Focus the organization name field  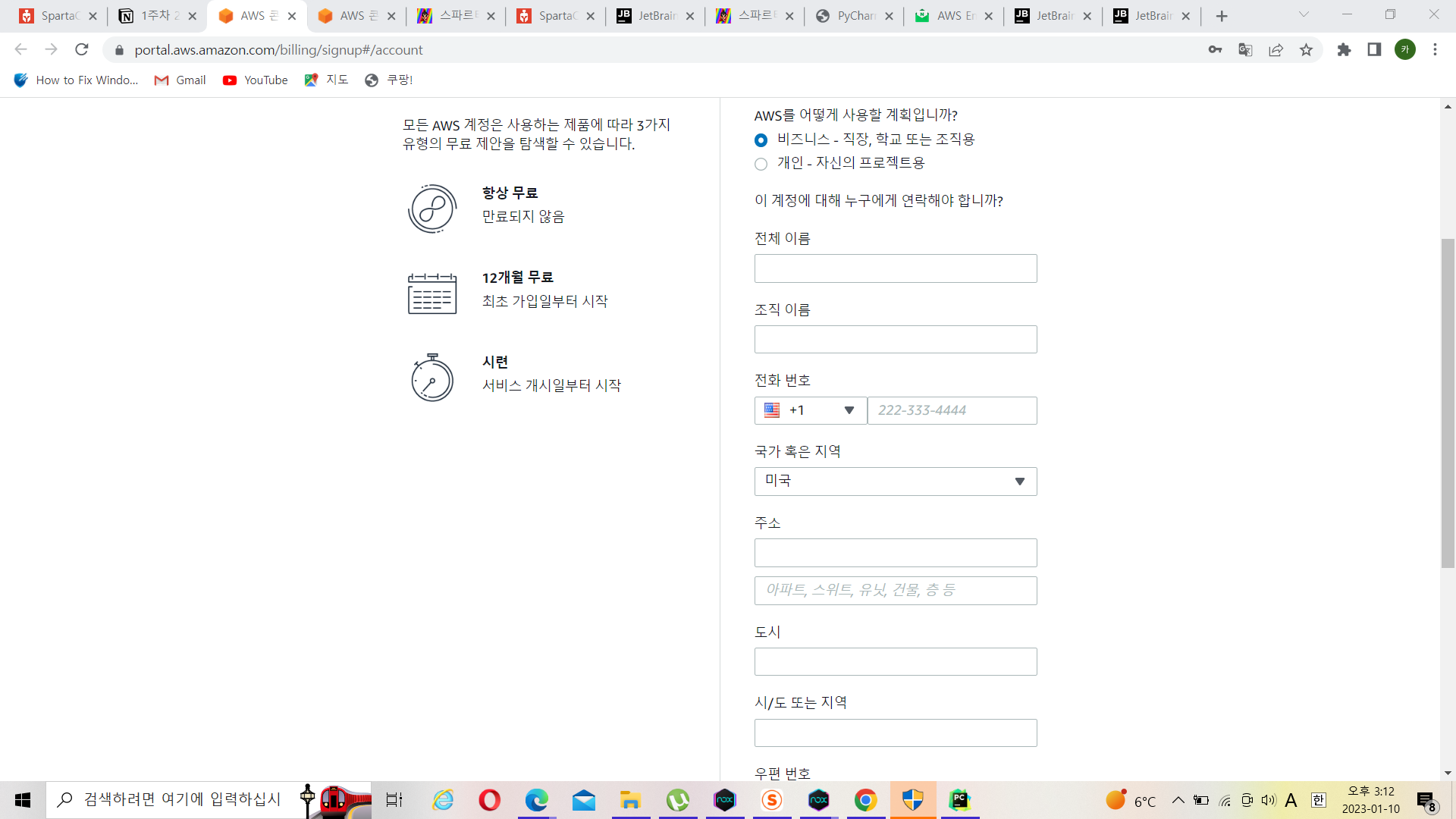tap(896, 340)
